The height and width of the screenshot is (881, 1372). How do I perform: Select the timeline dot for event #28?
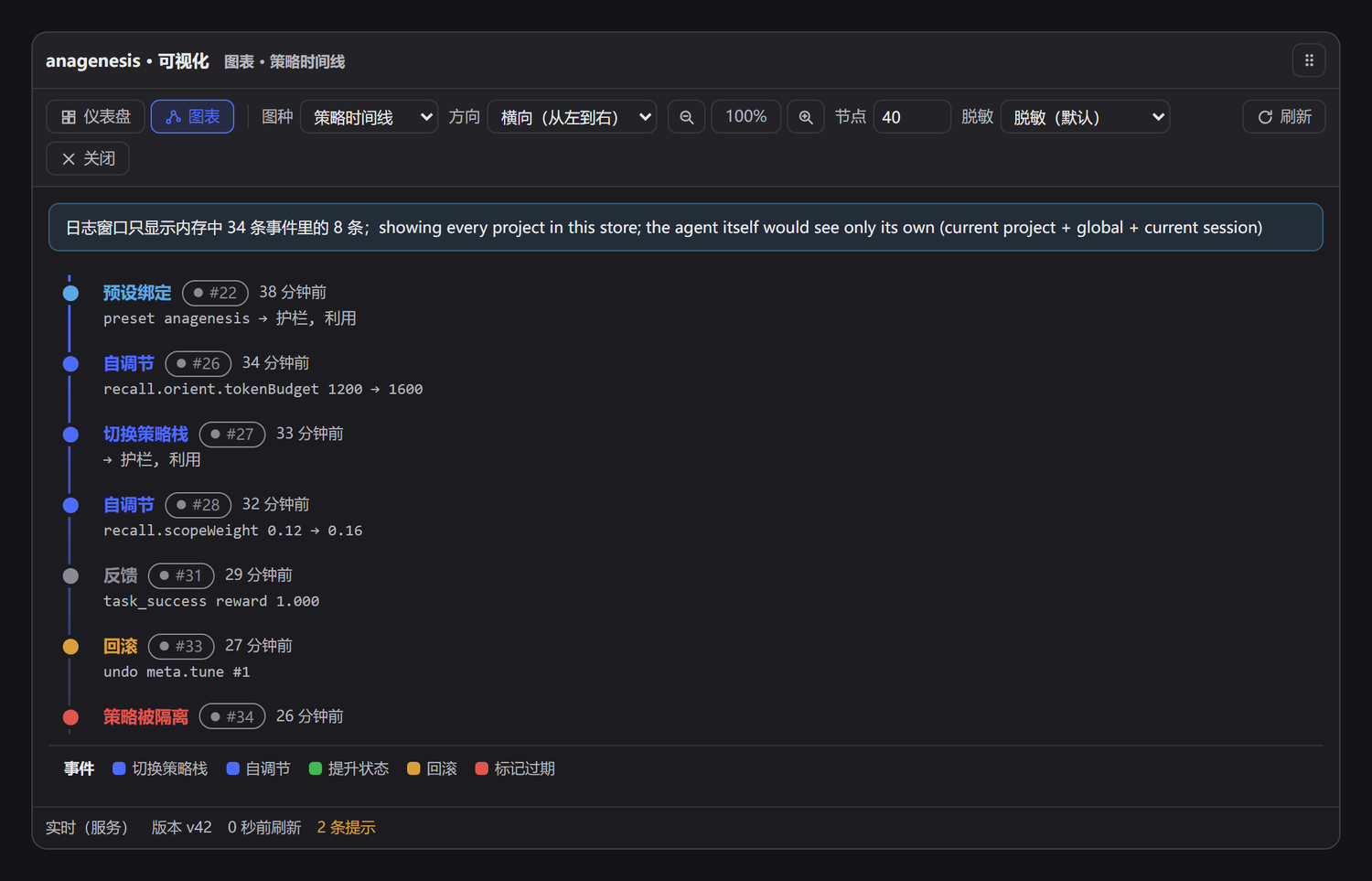[x=70, y=505]
